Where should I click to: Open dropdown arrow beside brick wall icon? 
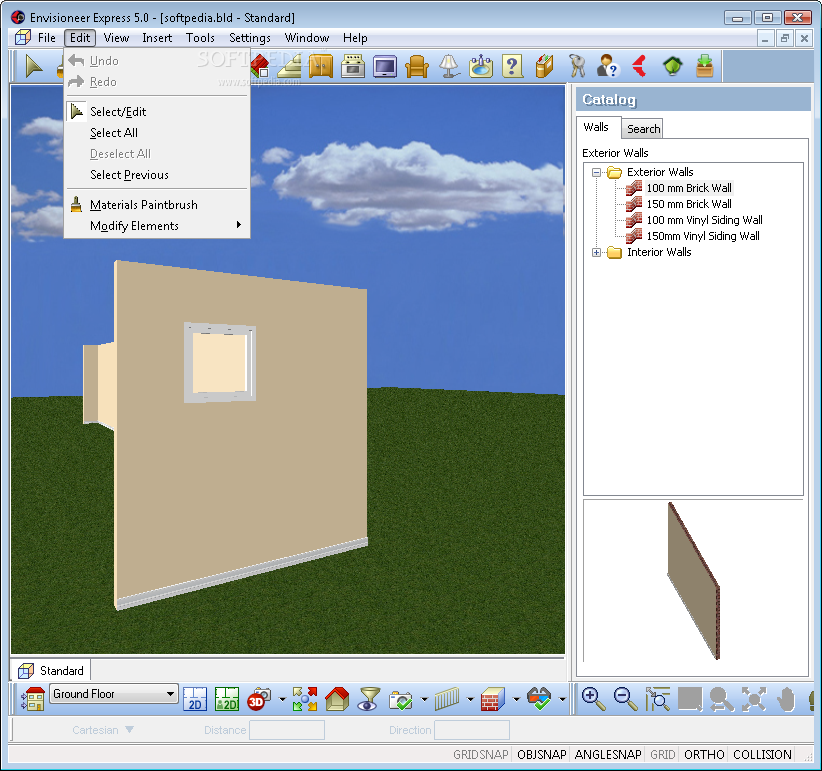[x=516, y=699]
